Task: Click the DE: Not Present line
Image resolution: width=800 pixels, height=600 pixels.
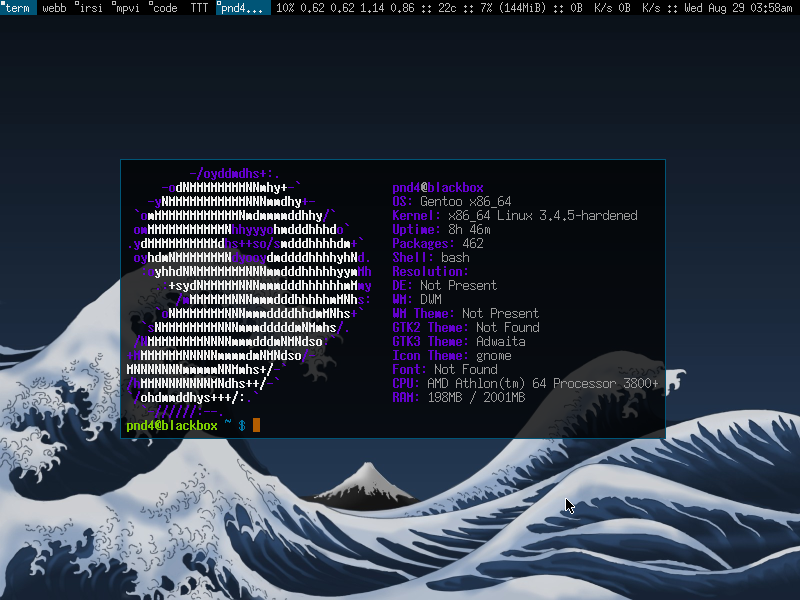Action: click(x=444, y=285)
